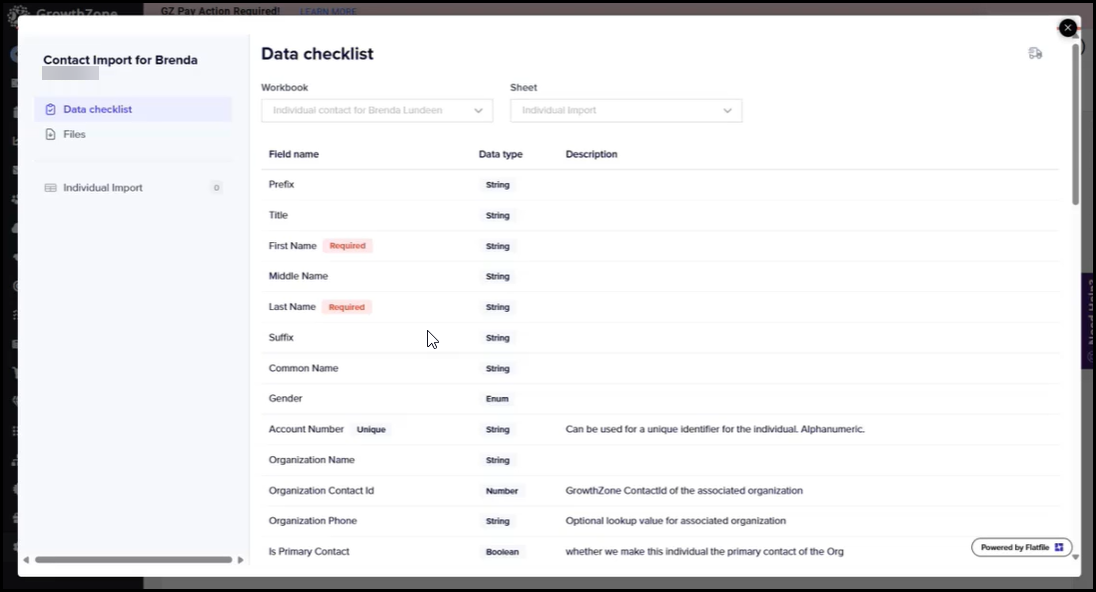Click the left arrow of the sidebar horizontal scrollbar
Viewport: 1096px width, 592px height.
(26, 560)
